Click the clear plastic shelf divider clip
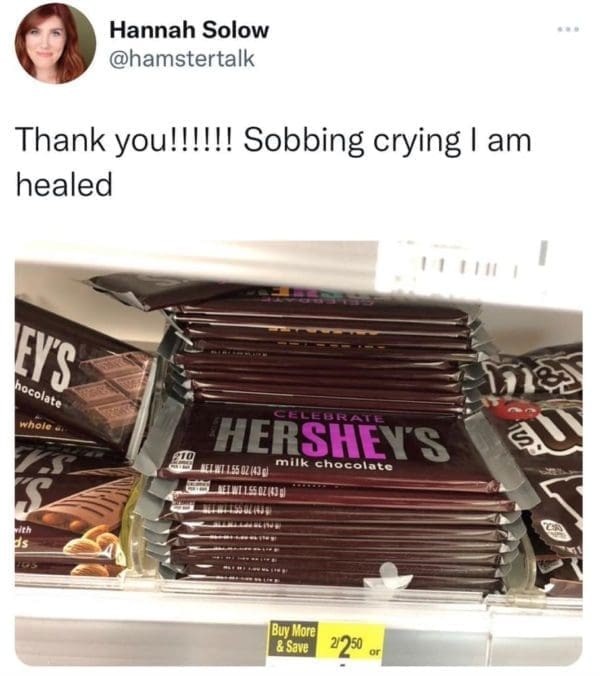 point(385,576)
